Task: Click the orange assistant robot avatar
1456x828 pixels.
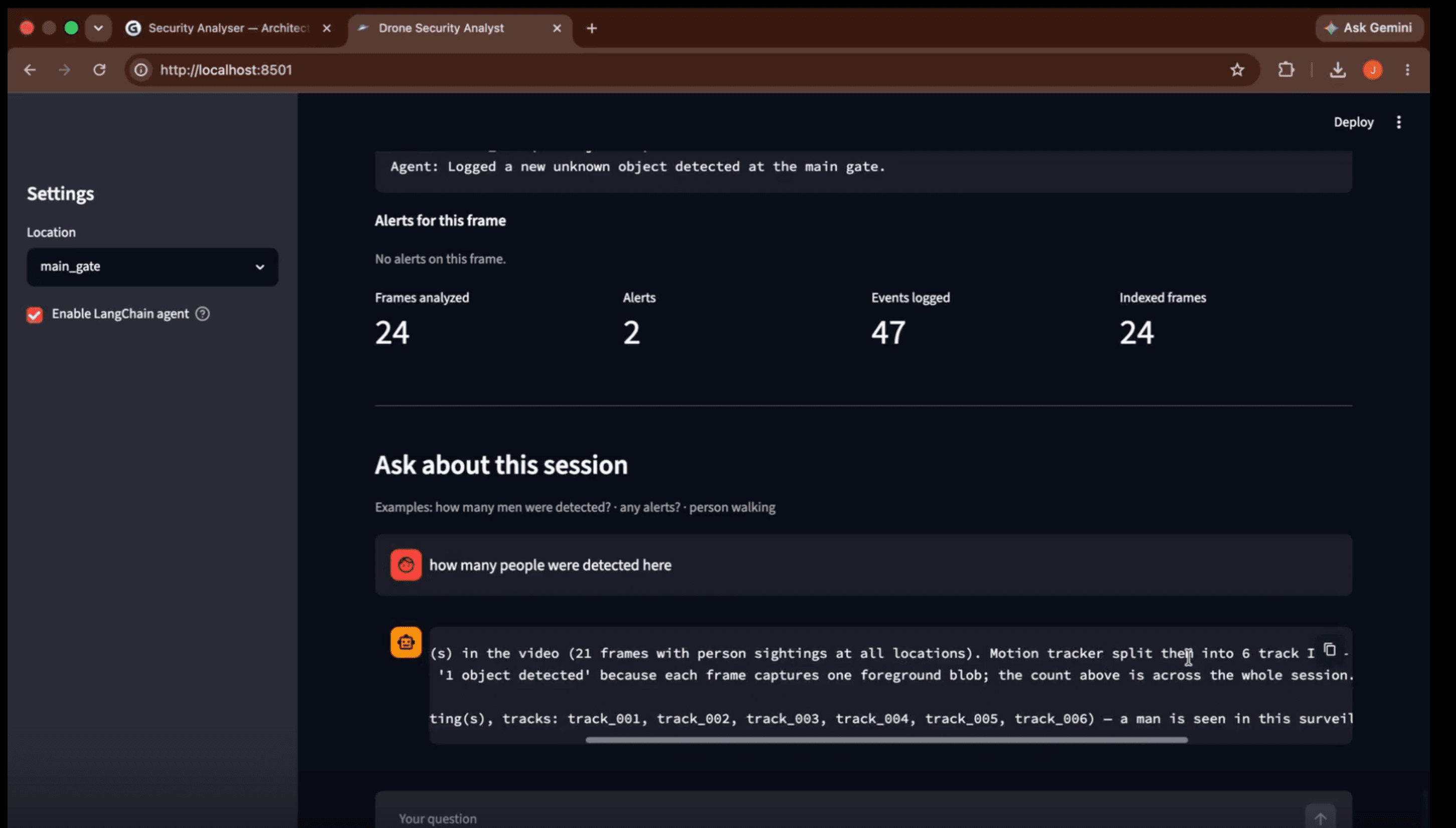Action: pos(406,642)
